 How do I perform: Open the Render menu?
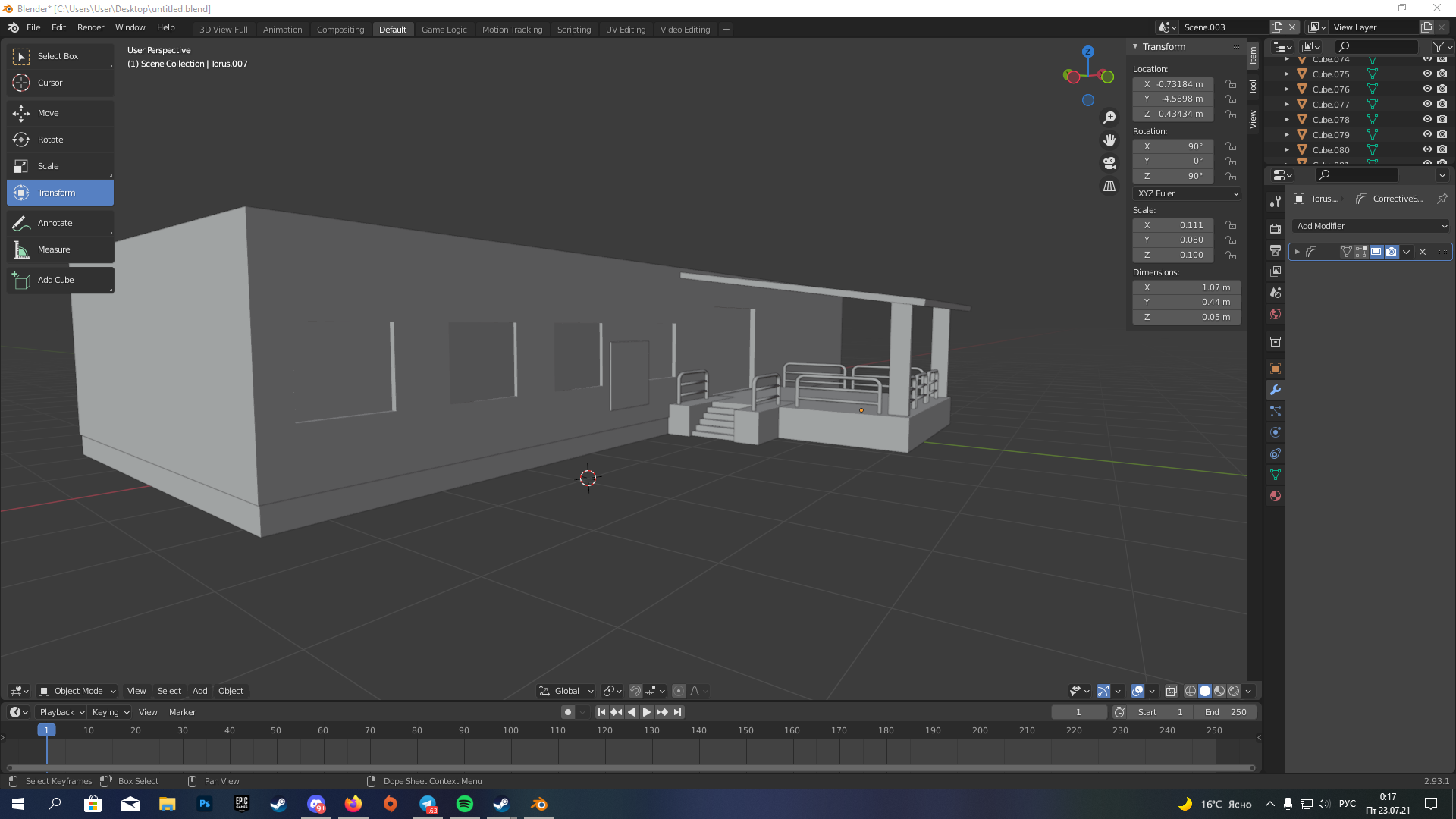tap(90, 27)
